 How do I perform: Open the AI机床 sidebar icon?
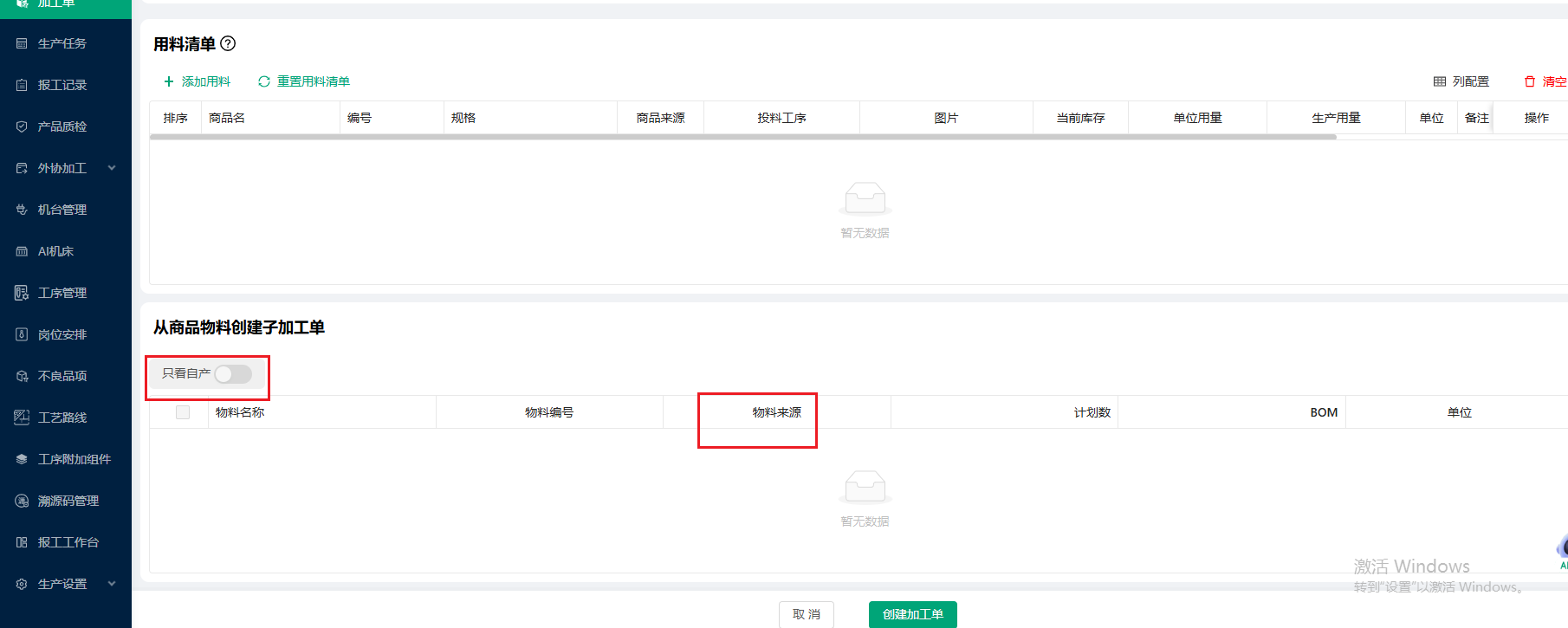[x=22, y=251]
